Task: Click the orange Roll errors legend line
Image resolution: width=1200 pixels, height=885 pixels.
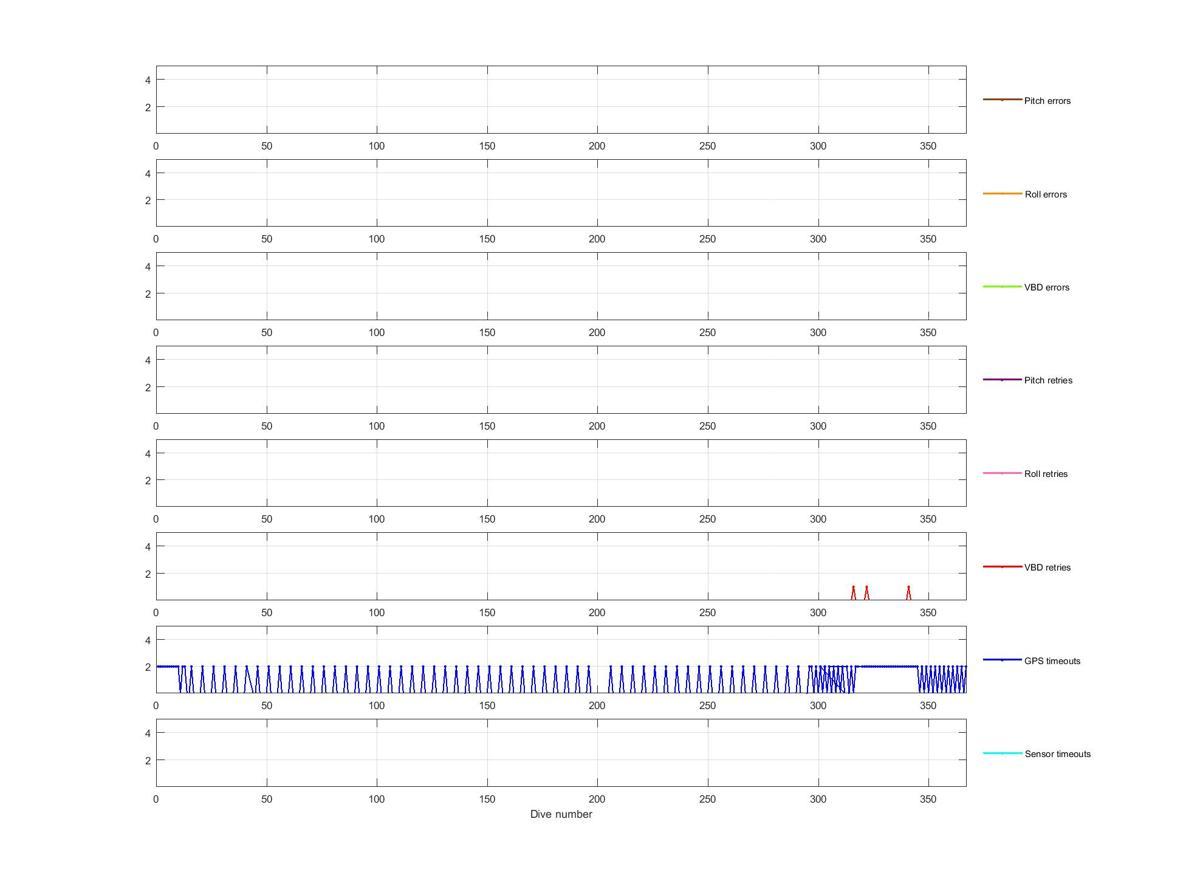Action: [1002, 193]
